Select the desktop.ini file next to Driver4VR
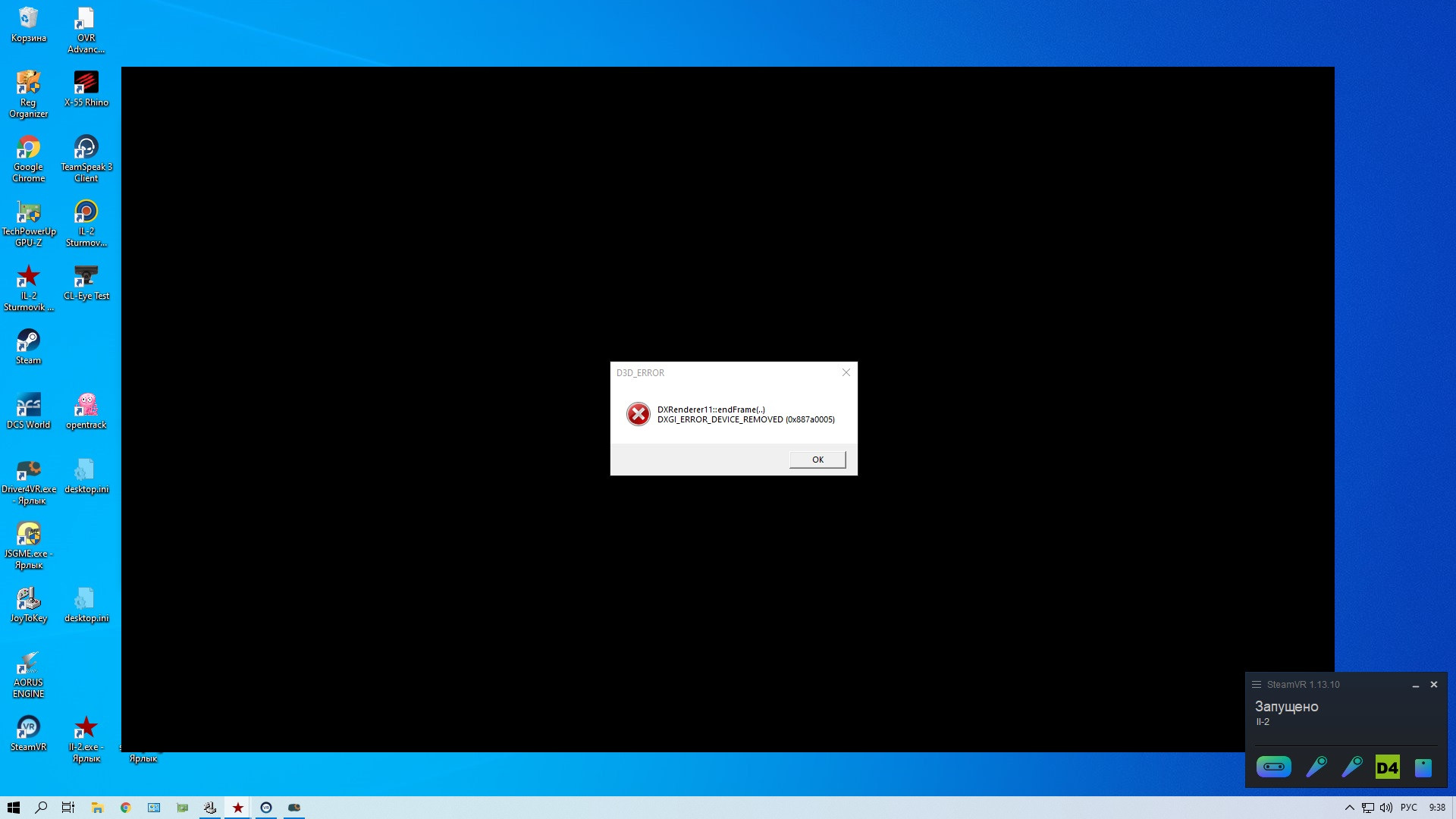The height and width of the screenshot is (819, 1456). (x=86, y=475)
